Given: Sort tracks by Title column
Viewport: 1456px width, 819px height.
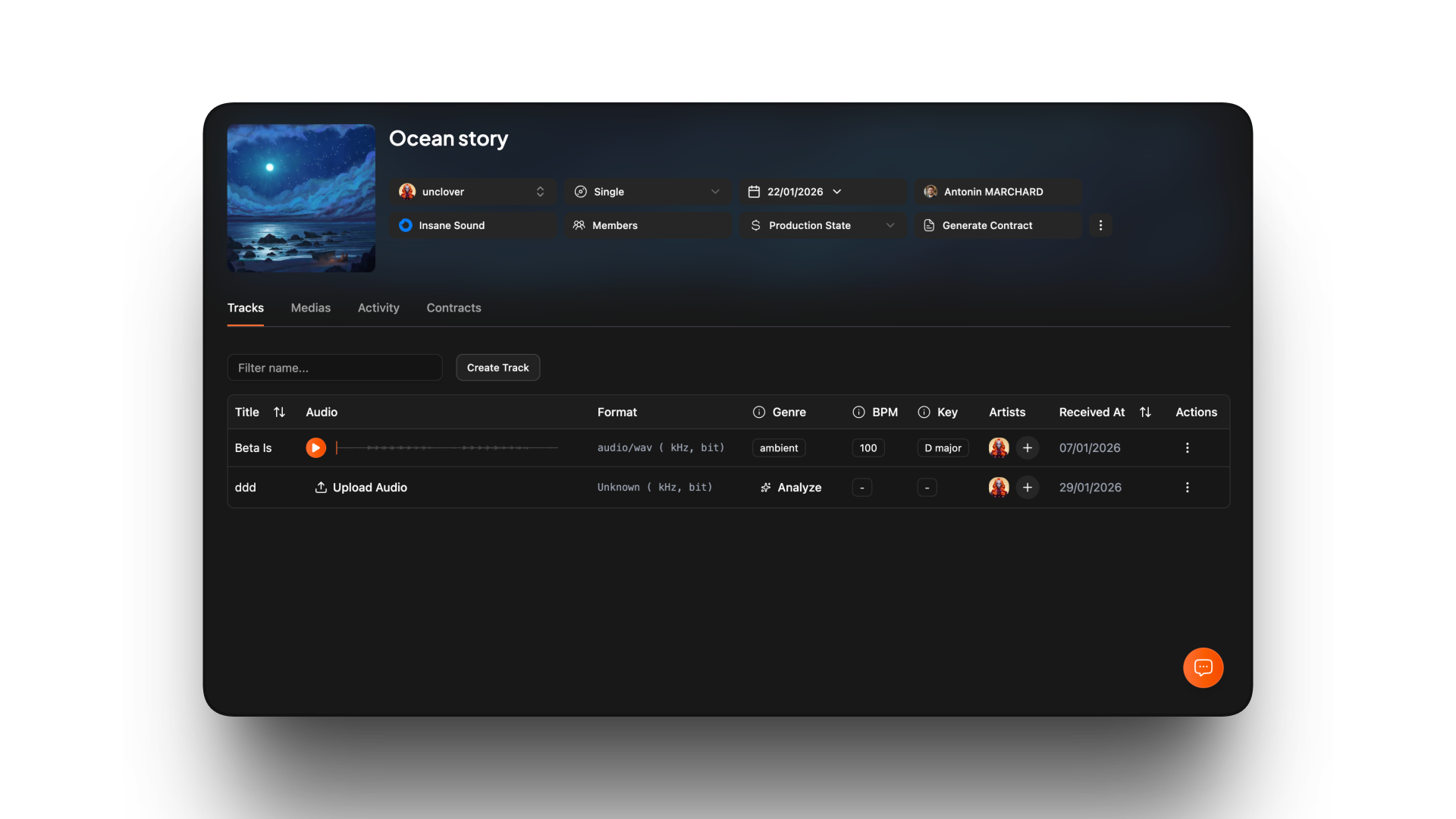Looking at the screenshot, I should [279, 413].
